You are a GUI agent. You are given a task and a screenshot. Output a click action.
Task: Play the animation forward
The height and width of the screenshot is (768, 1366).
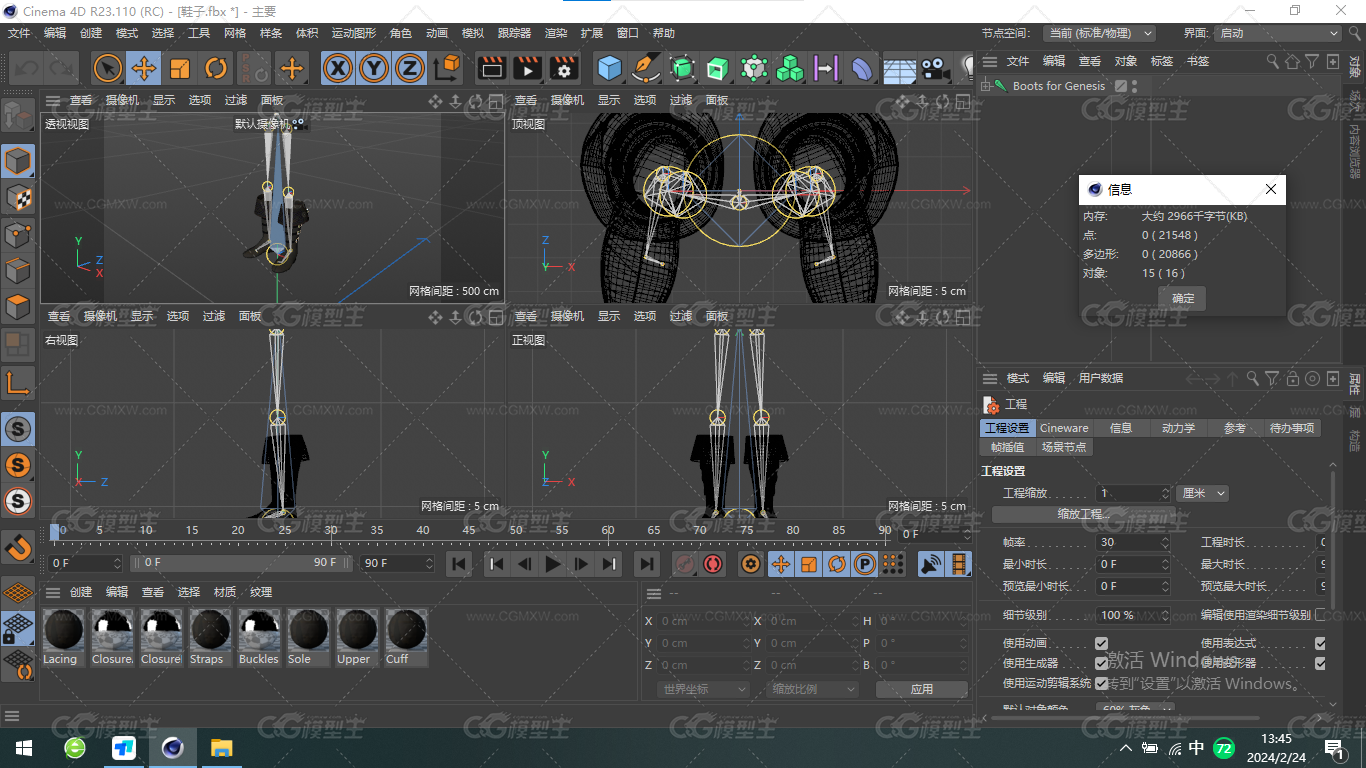(553, 564)
